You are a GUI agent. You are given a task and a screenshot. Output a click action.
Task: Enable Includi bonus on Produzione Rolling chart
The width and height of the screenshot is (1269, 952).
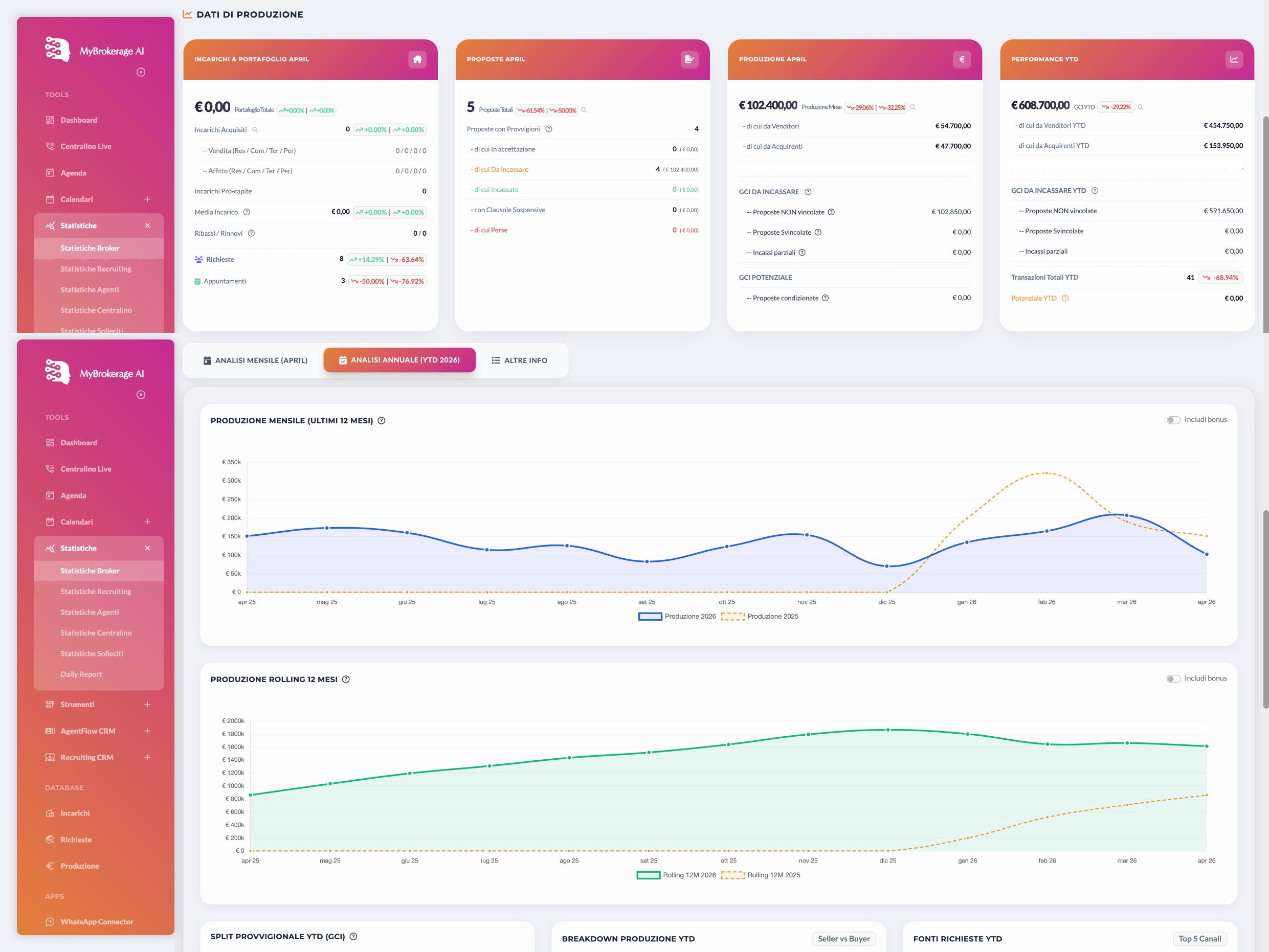pos(1173,678)
